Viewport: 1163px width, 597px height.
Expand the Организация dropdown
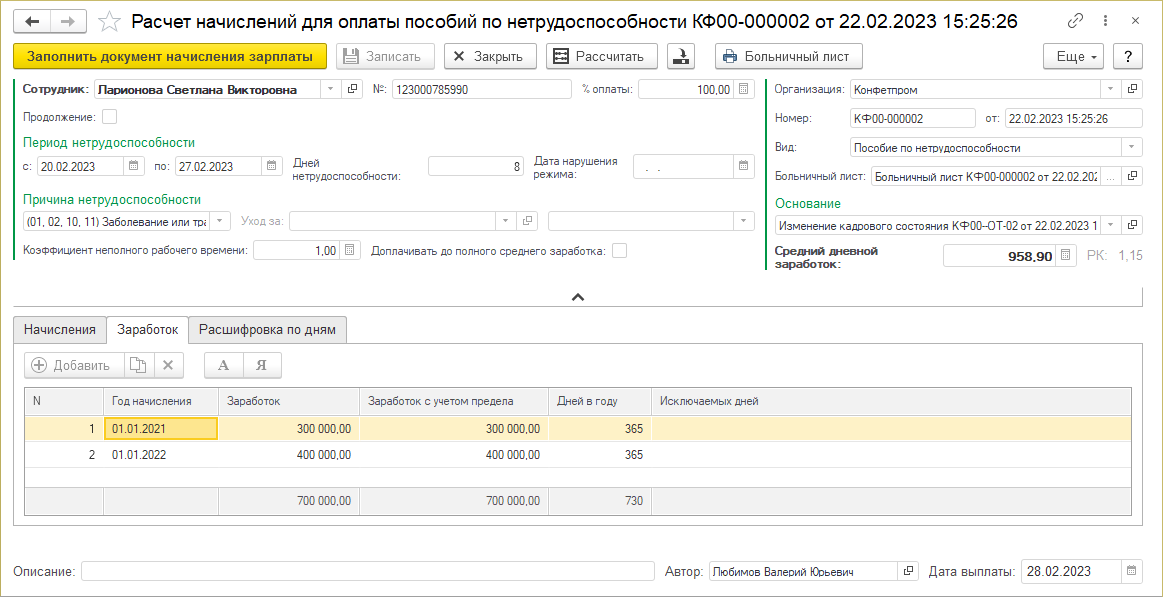[1109, 90]
